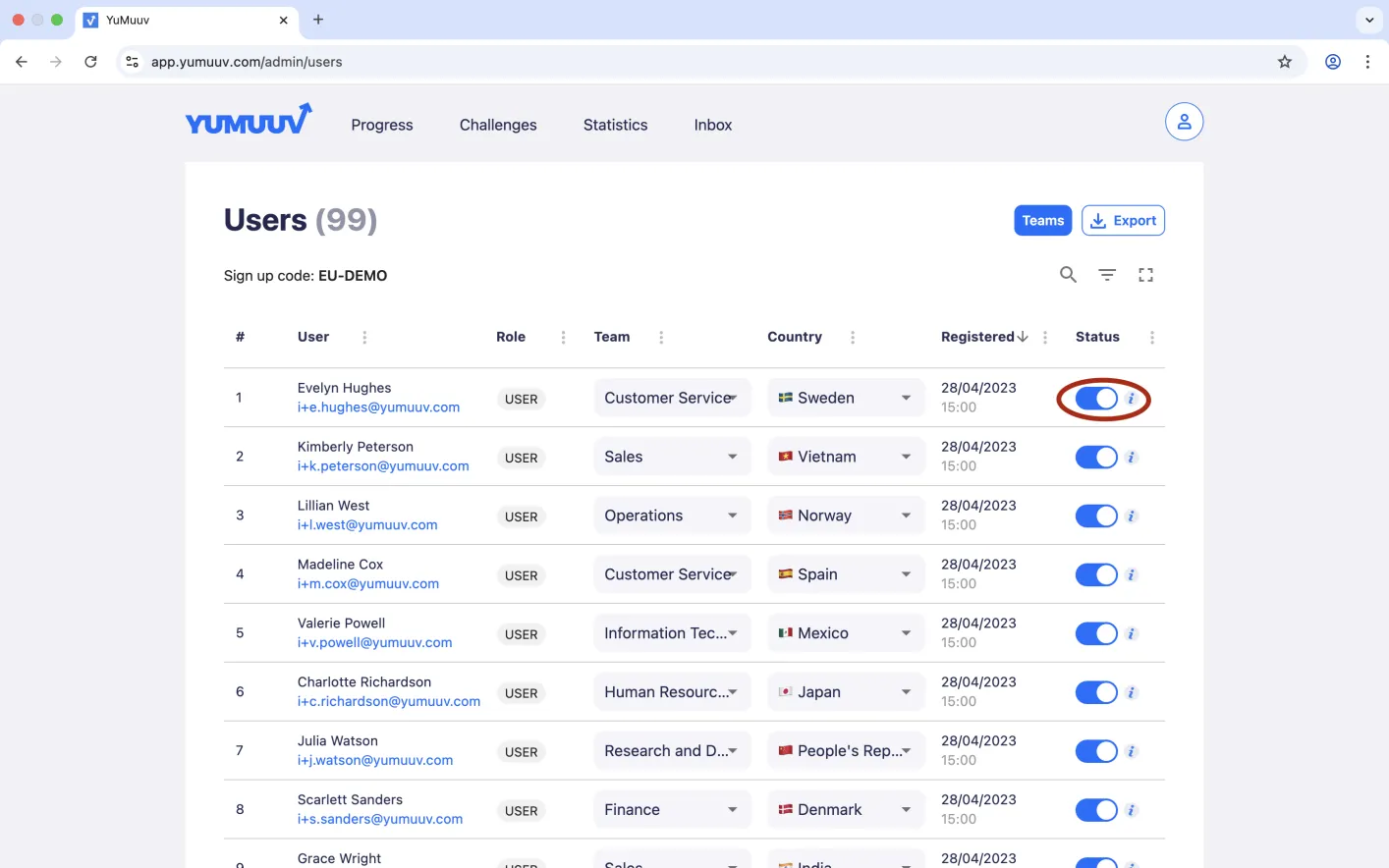Open the user search magnifier icon
This screenshot has height=868, width=1389.
[x=1068, y=275]
